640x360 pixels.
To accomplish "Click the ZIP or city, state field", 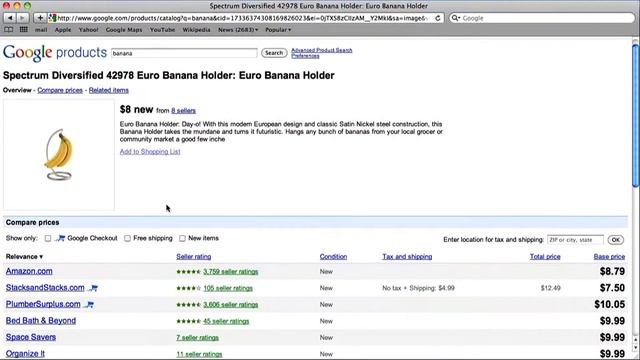I will pos(575,240).
